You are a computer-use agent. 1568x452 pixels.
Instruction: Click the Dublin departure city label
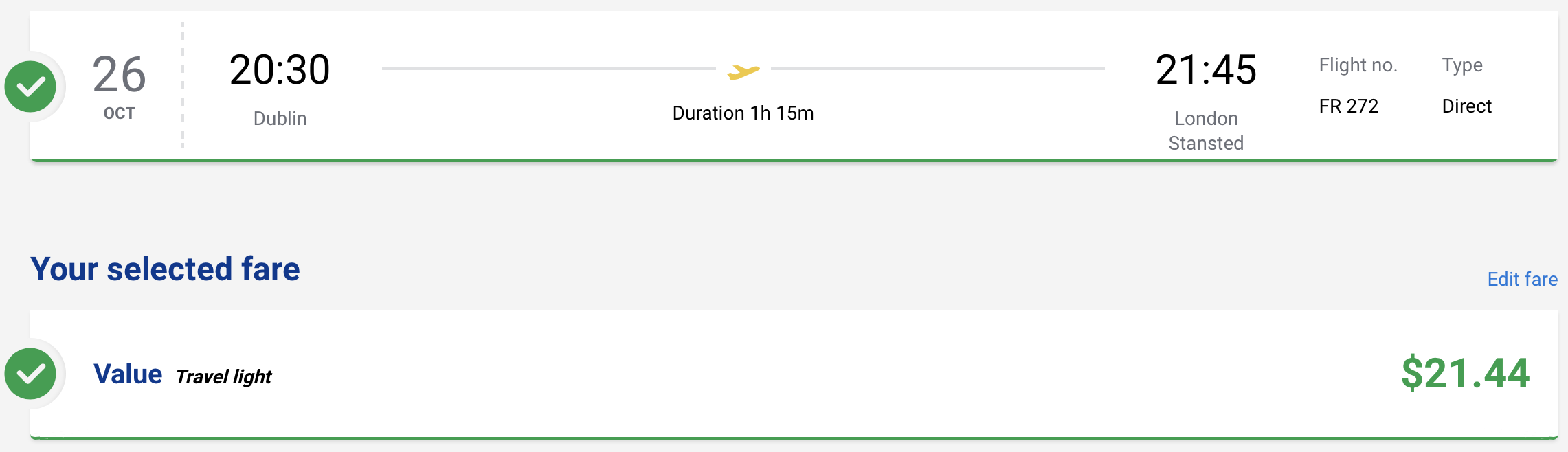coord(280,118)
